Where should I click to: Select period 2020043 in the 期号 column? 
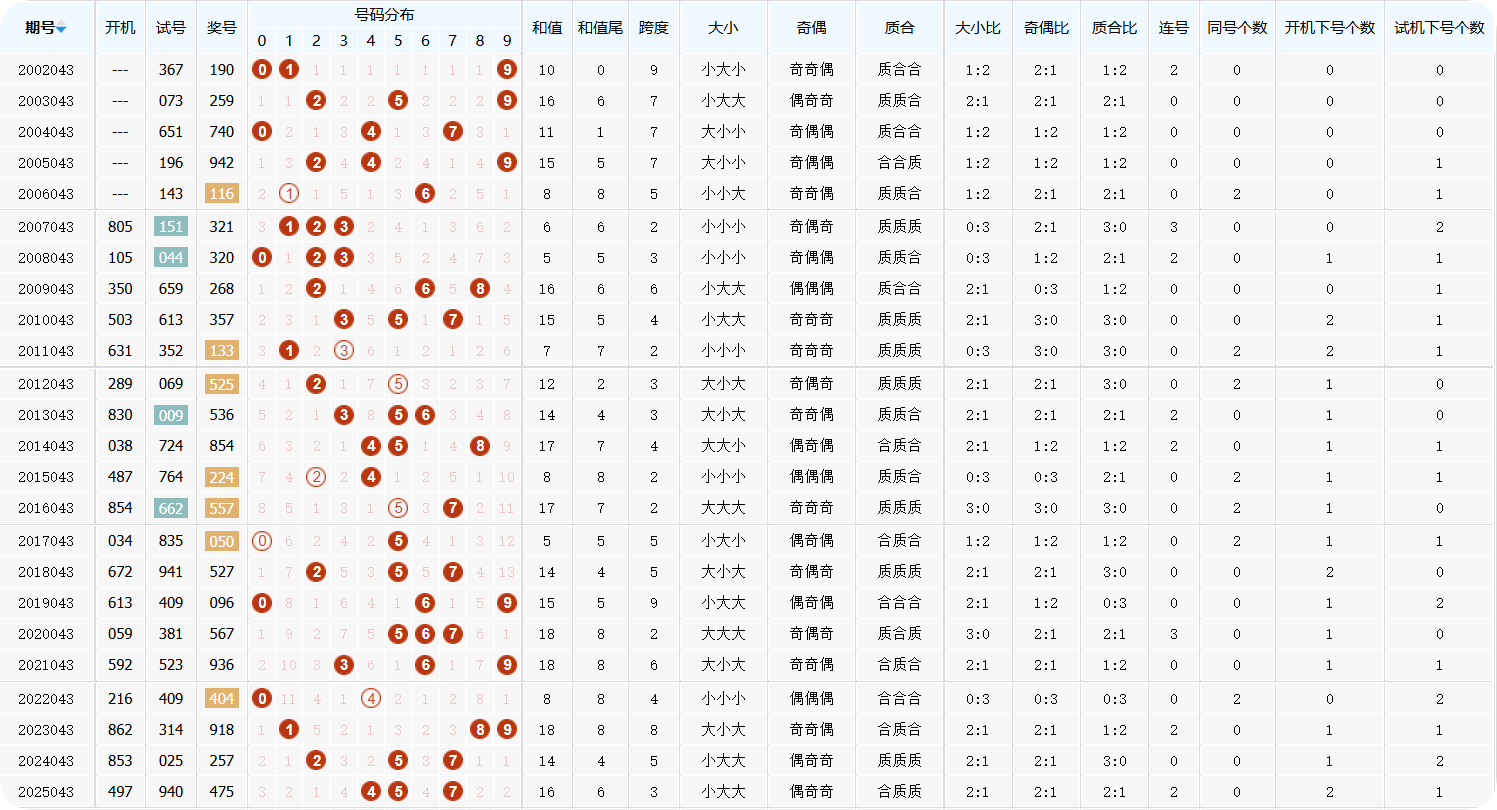[x=46, y=634]
